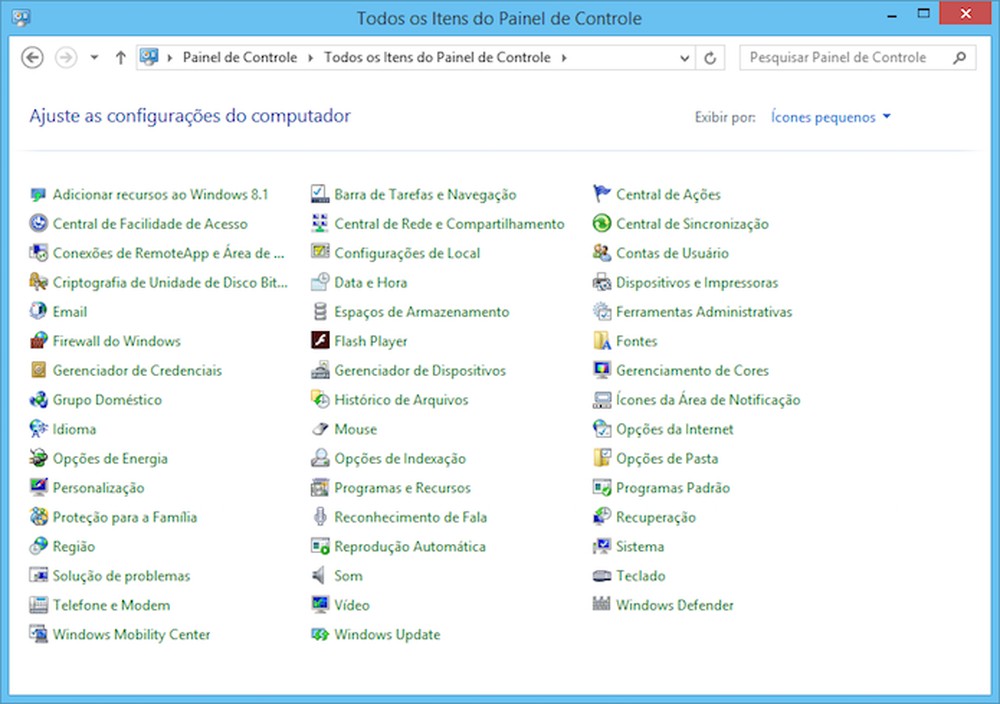The width and height of the screenshot is (1000, 704).
Task: Click the Windows Update icon
Action: [x=320, y=634]
